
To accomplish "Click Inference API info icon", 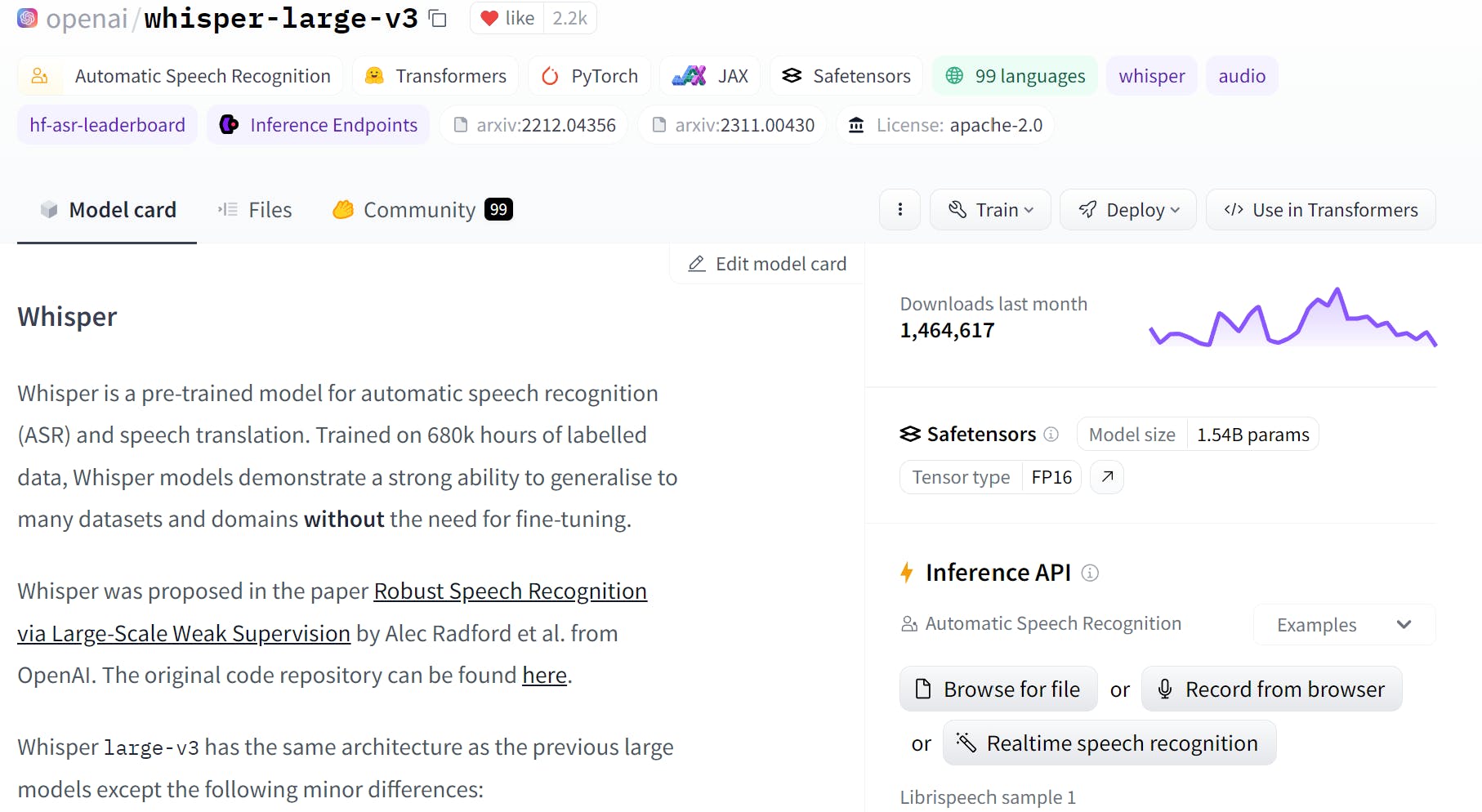I will pos(1090,573).
